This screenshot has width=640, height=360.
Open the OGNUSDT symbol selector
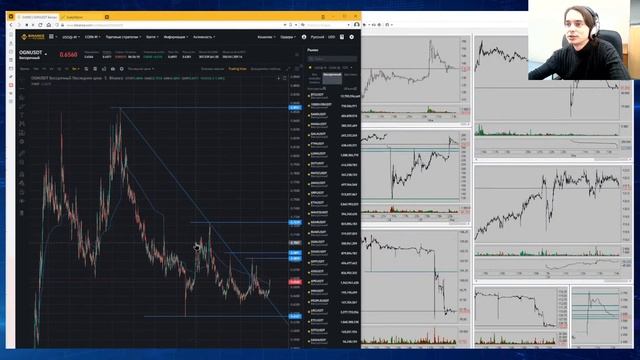pyautogui.click(x=33, y=53)
